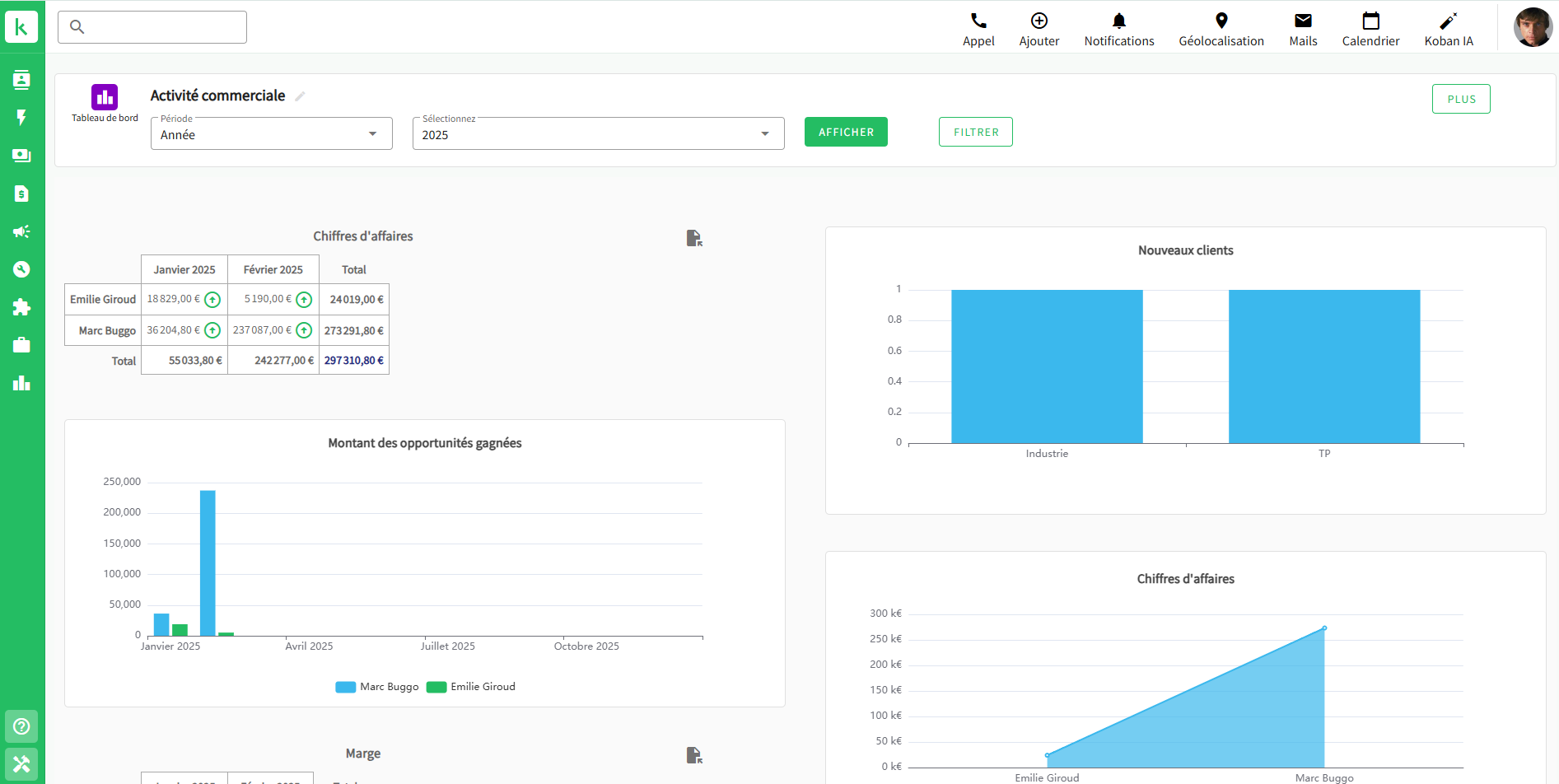This screenshot has height=784, width=1559.
Task: Open the lightning bolt actions sidebar icon
Action: pos(21,118)
